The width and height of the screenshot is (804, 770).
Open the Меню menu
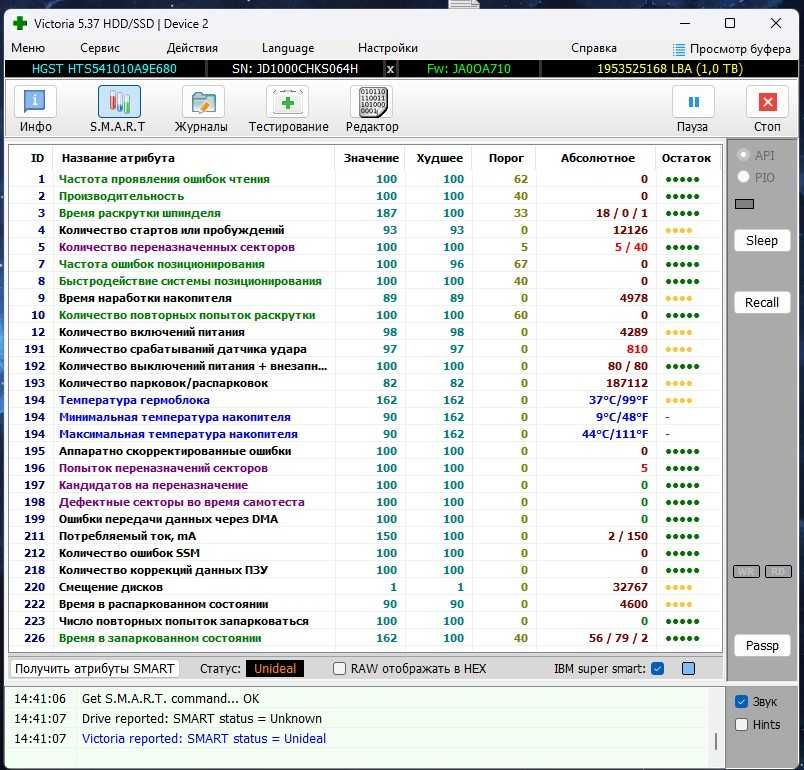28,48
